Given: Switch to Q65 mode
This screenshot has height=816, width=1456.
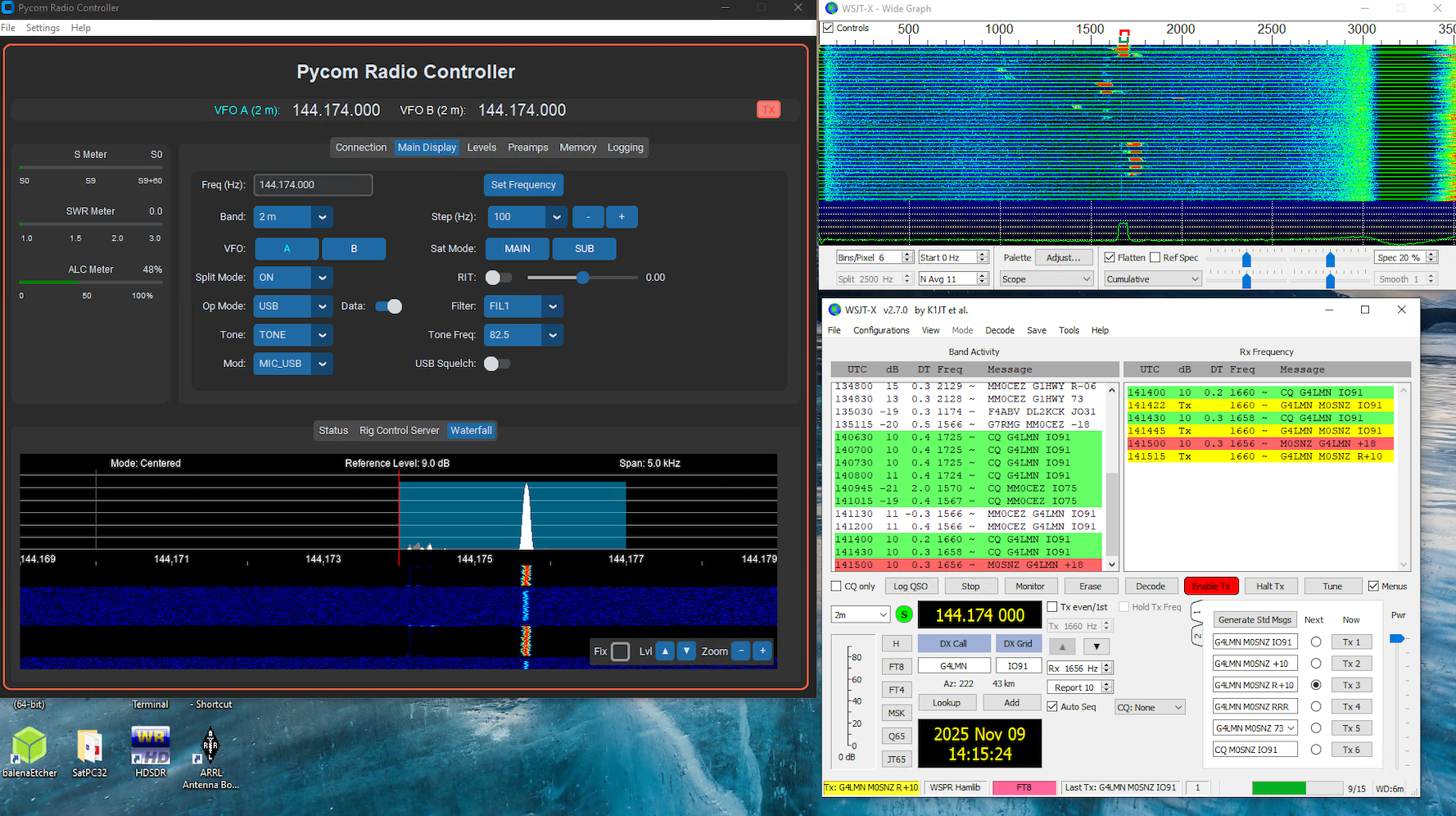Looking at the screenshot, I should 896,735.
